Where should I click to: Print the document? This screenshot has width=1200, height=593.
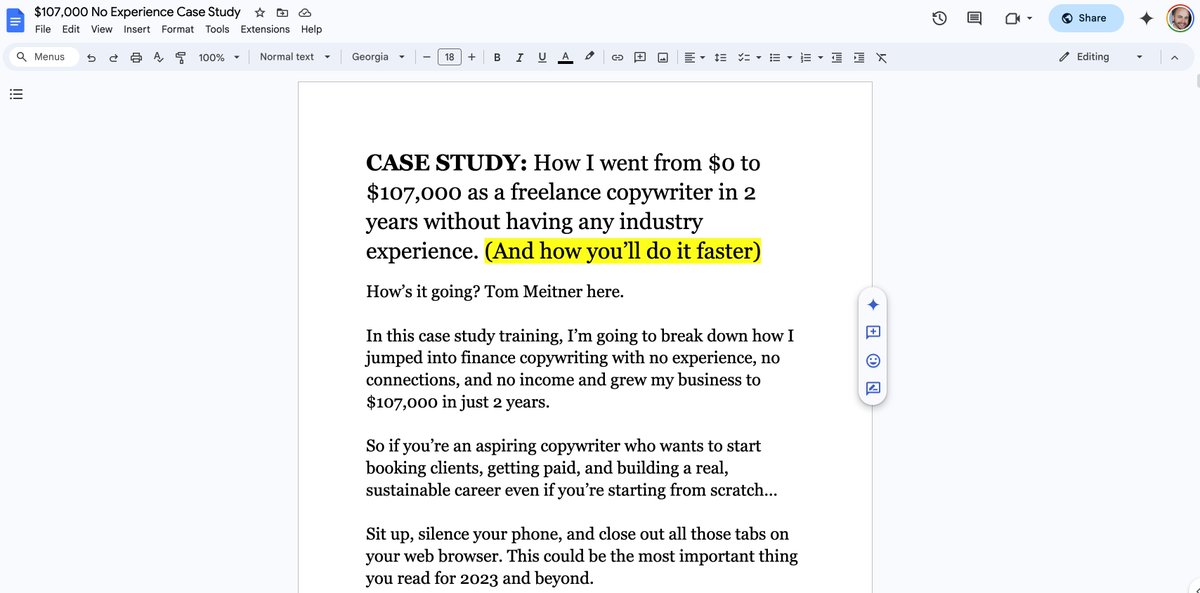(x=136, y=57)
